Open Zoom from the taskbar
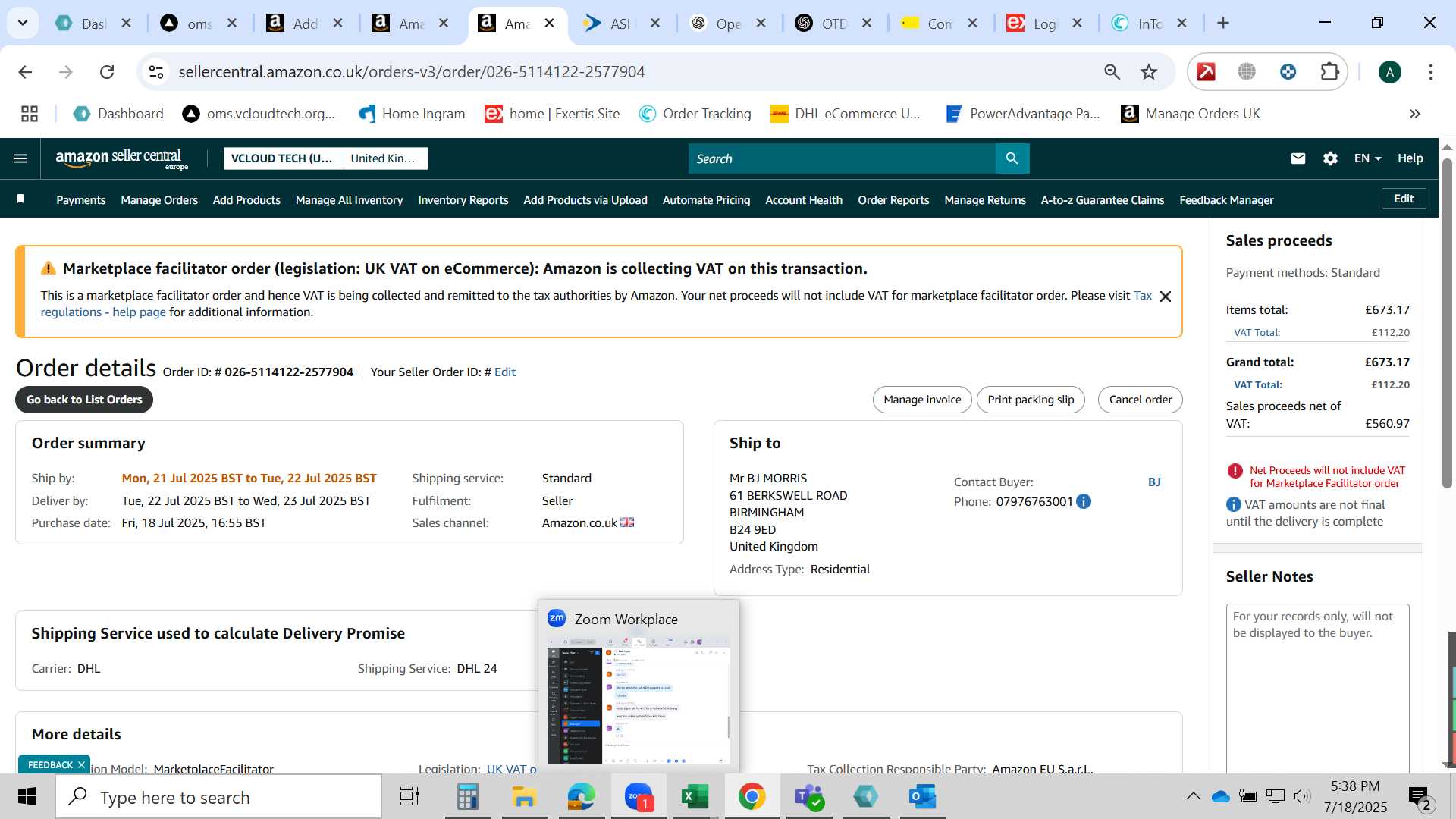The width and height of the screenshot is (1456, 819). tap(639, 797)
